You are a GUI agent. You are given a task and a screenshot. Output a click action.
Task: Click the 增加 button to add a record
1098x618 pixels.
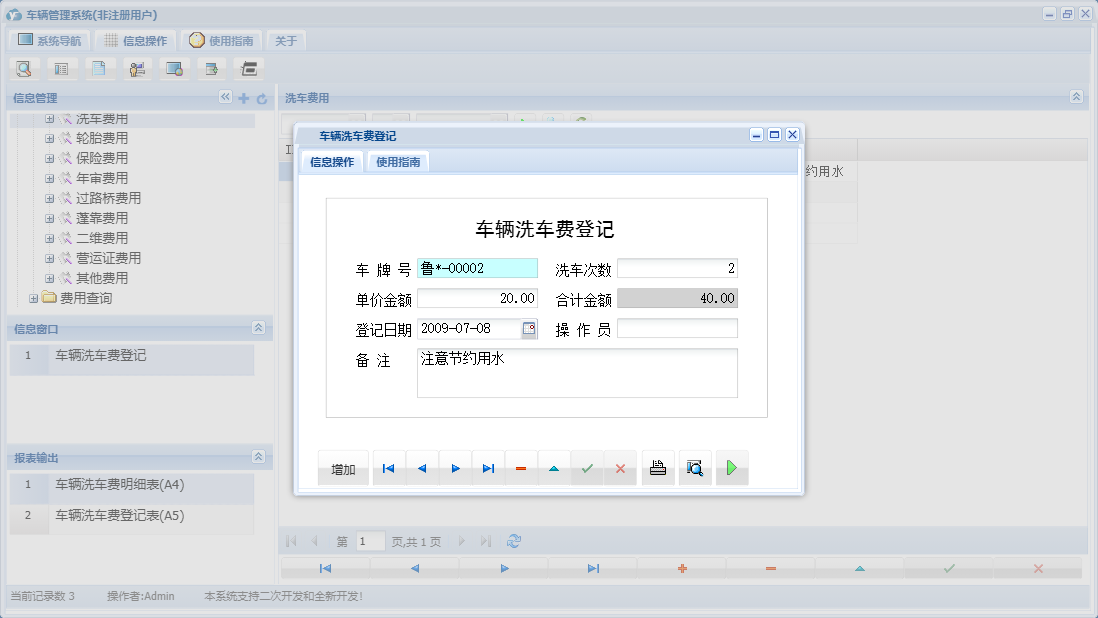[343, 467]
